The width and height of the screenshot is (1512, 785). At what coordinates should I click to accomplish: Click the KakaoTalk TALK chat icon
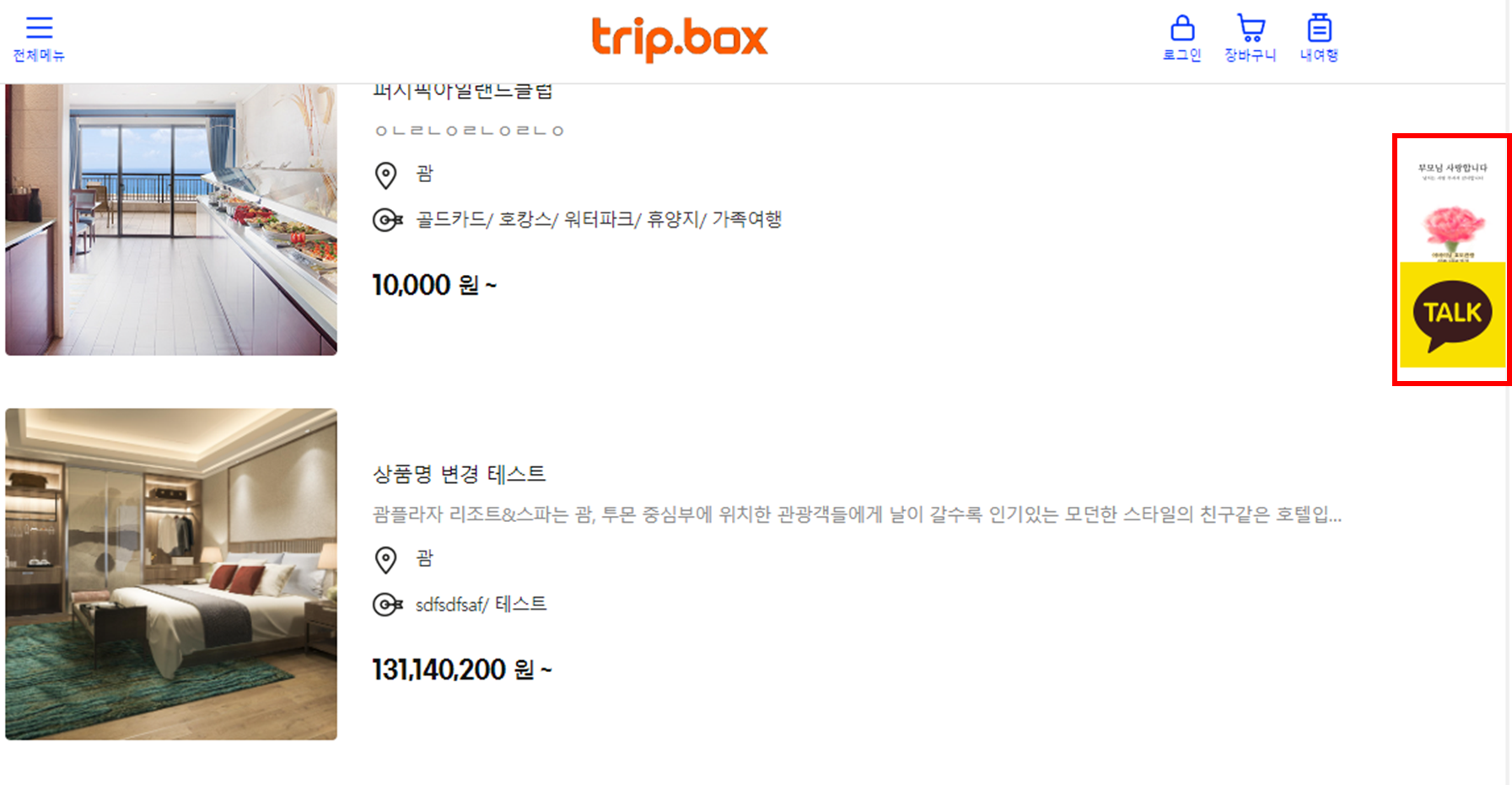coord(1452,315)
